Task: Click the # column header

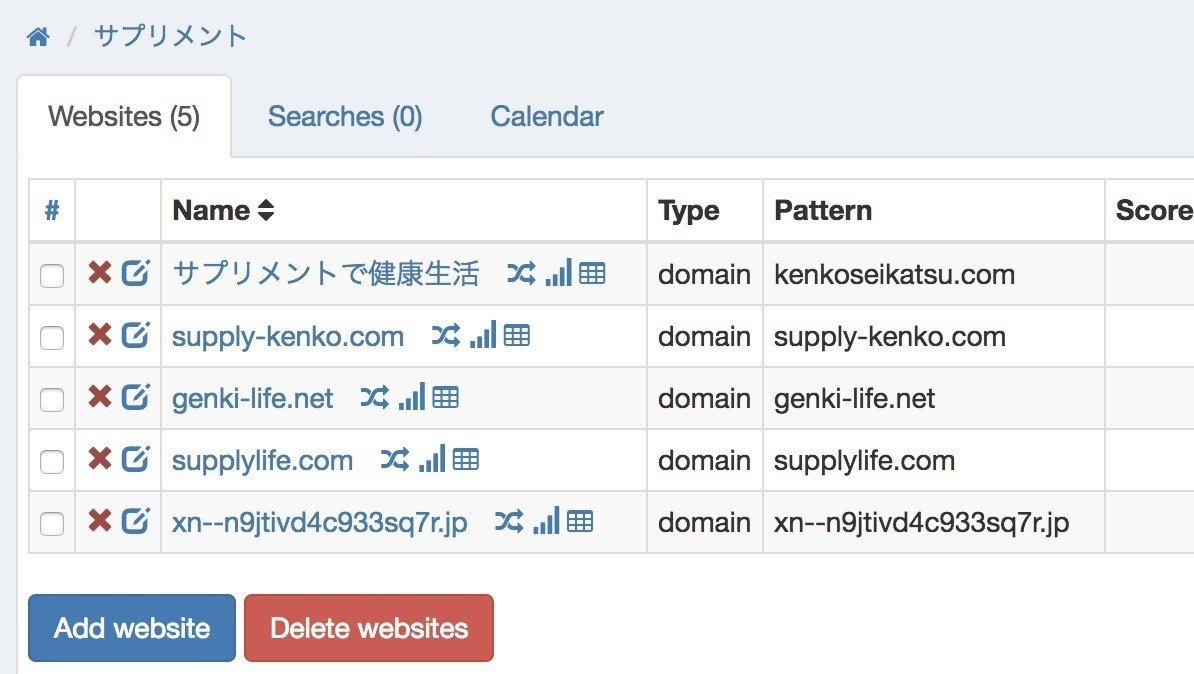Action: pyautogui.click(x=52, y=211)
